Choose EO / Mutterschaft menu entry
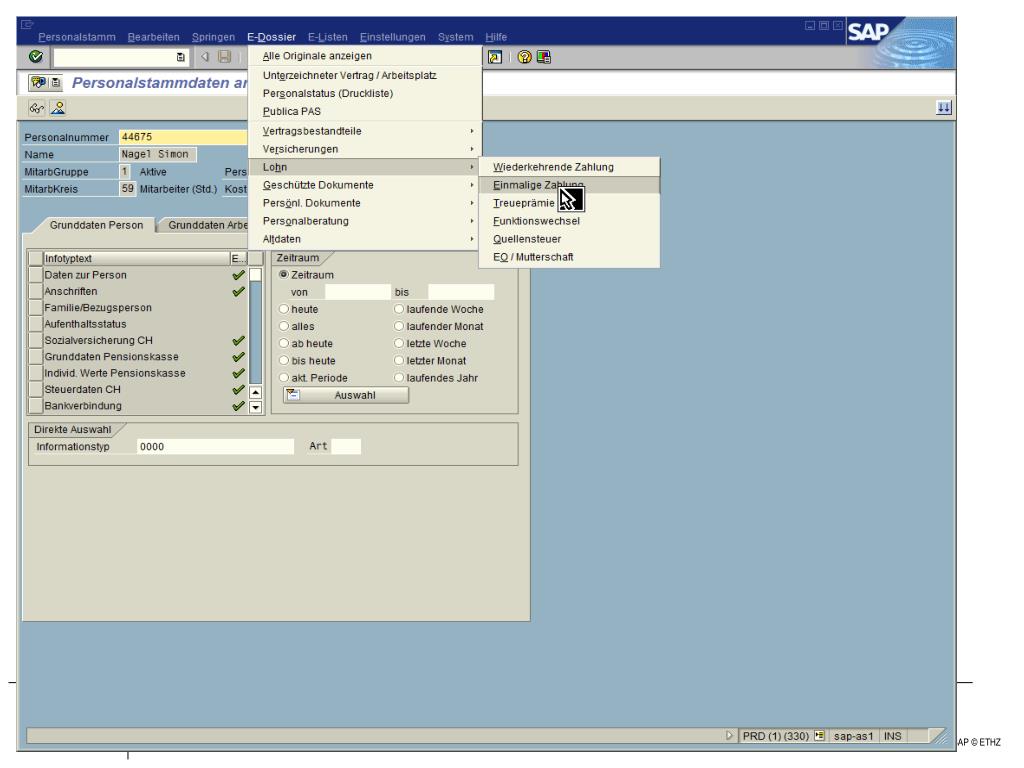The height and width of the screenshot is (768, 1024). 569,257
